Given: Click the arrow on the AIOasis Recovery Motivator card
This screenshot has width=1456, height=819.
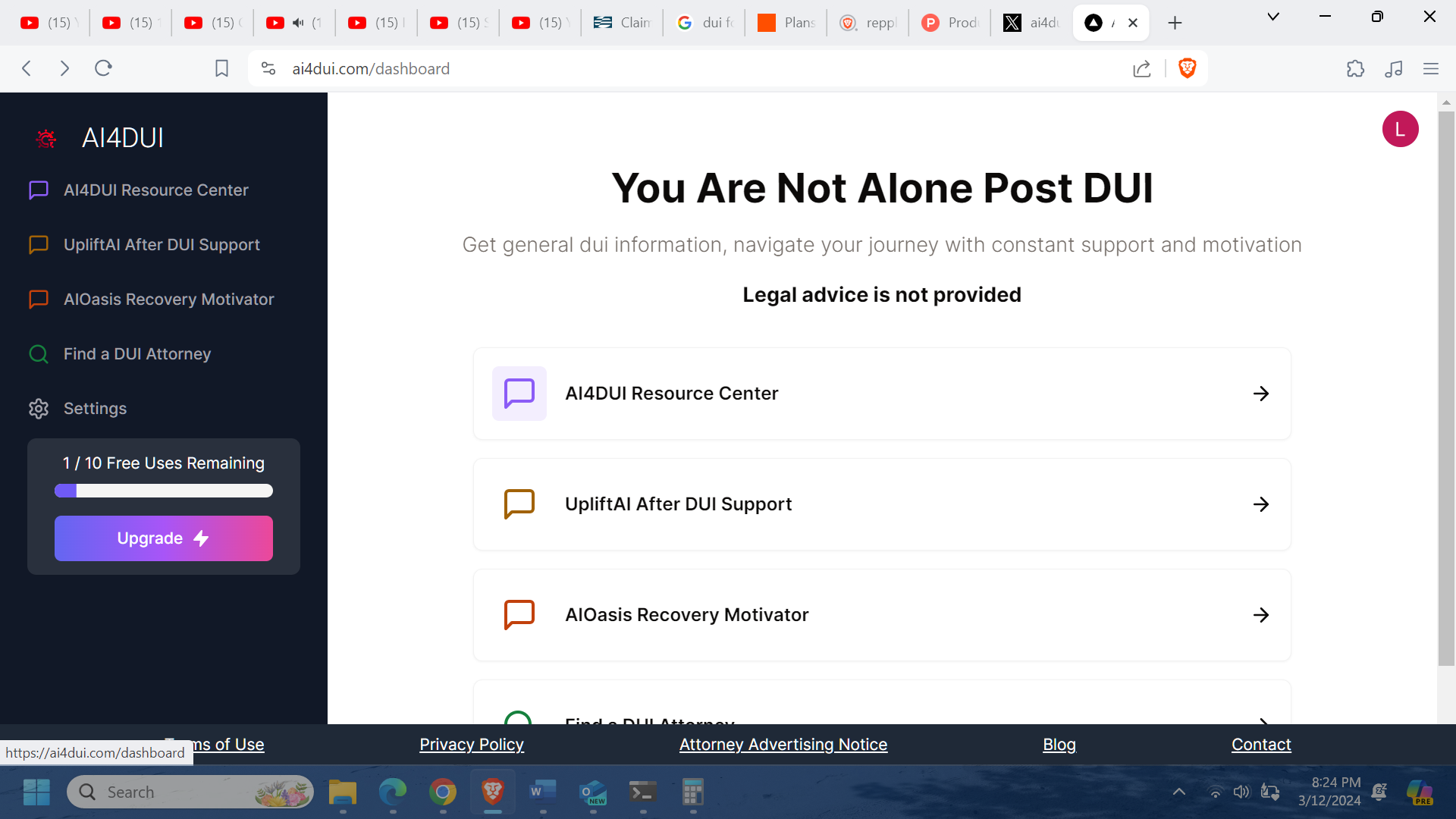Looking at the screenshot, I should click(x=1260, y=615).
